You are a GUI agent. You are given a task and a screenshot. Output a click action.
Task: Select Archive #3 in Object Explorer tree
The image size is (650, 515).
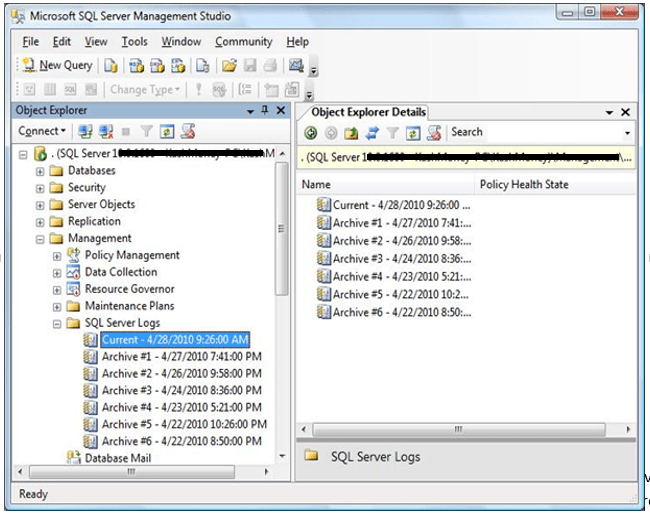[x=182, y=391]
